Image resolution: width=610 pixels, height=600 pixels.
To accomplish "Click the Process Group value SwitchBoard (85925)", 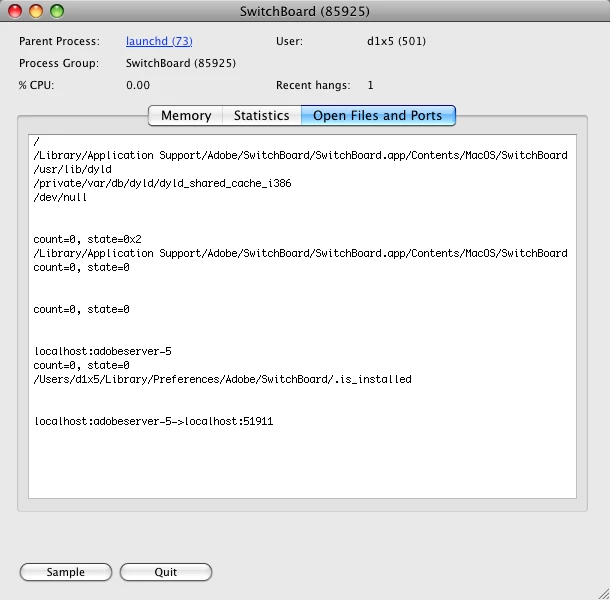I will coord(181,63).
